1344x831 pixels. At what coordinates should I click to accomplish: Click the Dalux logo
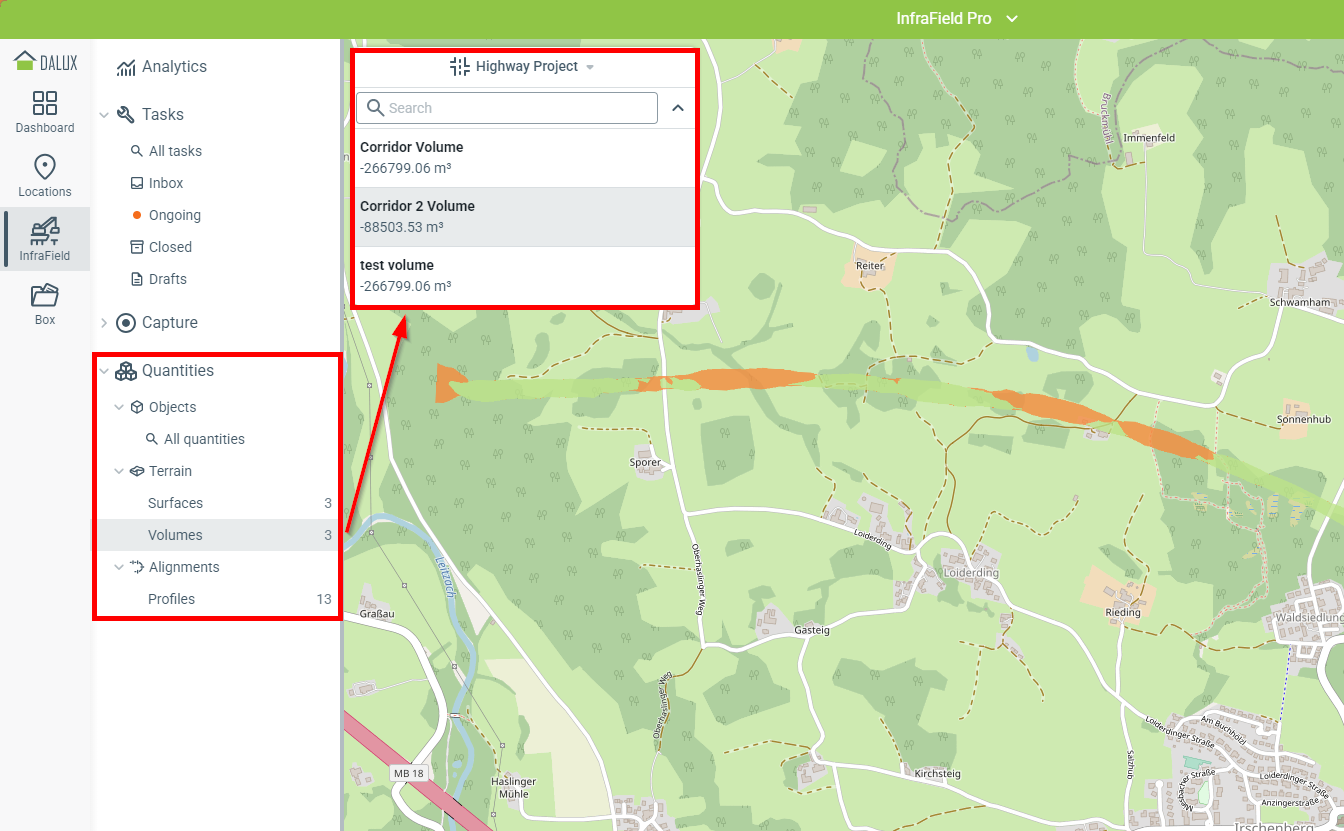45,62
